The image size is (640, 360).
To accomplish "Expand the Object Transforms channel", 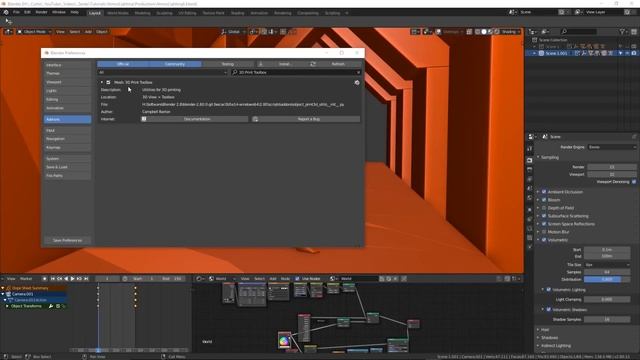I will 7,306.
